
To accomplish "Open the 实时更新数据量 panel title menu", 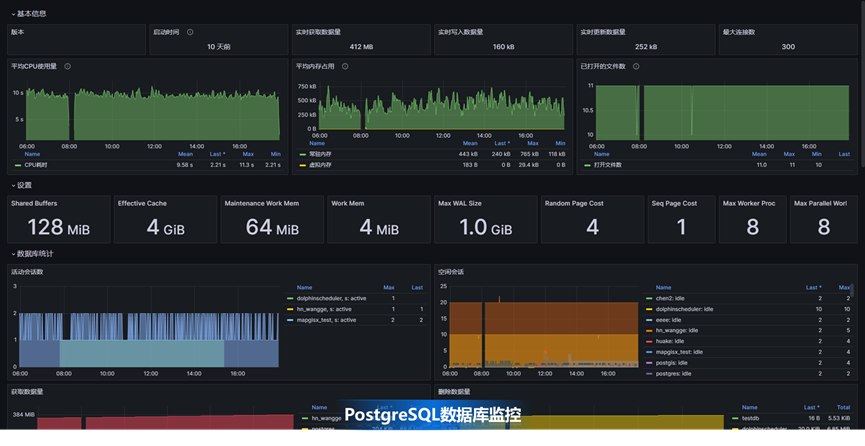I will 603,32.
